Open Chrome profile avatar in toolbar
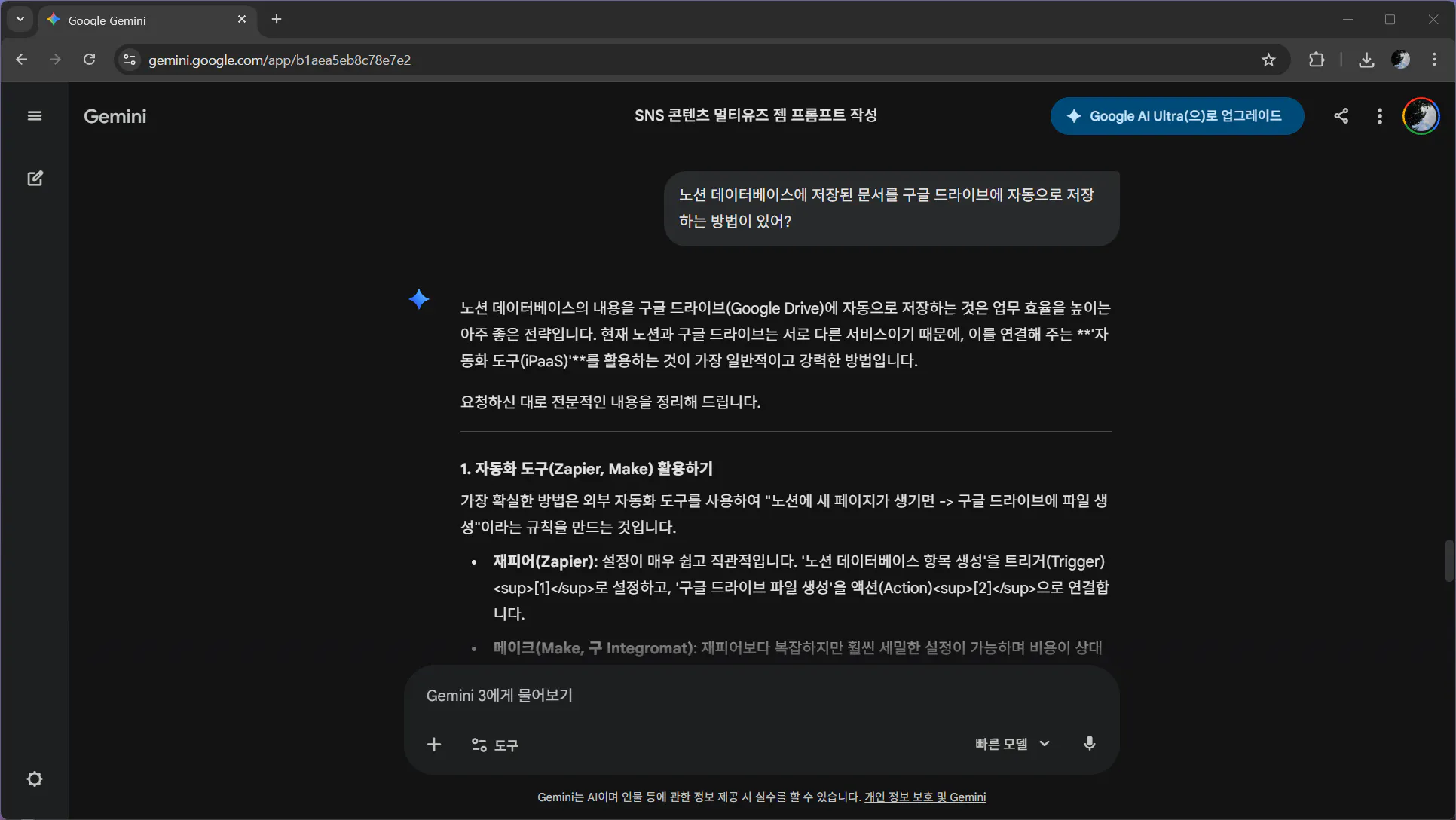 [x=1400, y=60]
